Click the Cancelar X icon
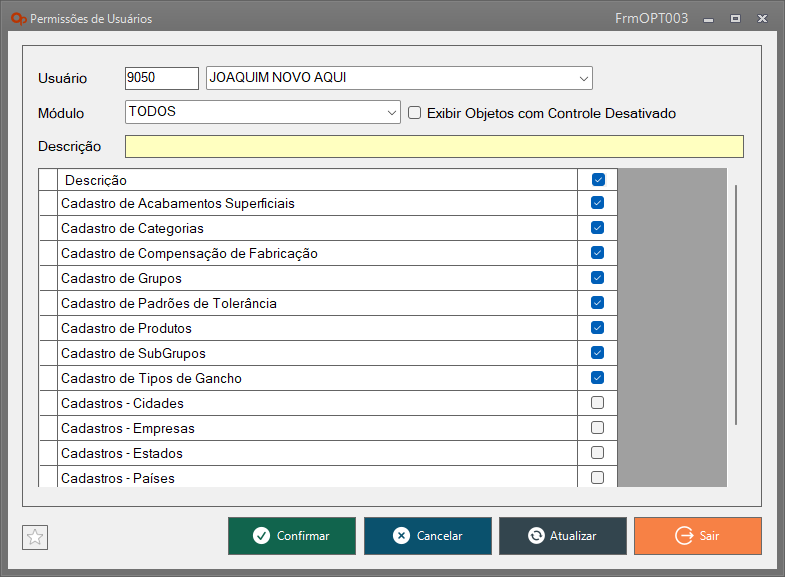This screenshot has height=577, width=785. pos(401,536)
